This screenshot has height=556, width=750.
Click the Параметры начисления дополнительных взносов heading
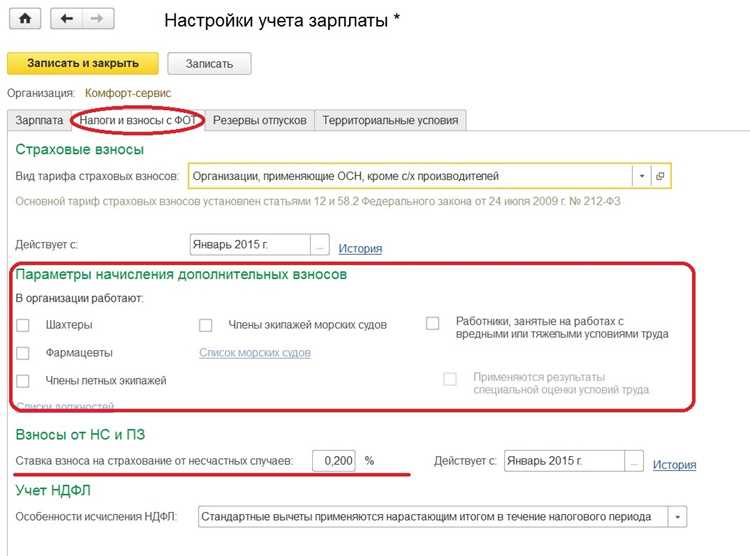pyautogui.click(x=181, y=275)
